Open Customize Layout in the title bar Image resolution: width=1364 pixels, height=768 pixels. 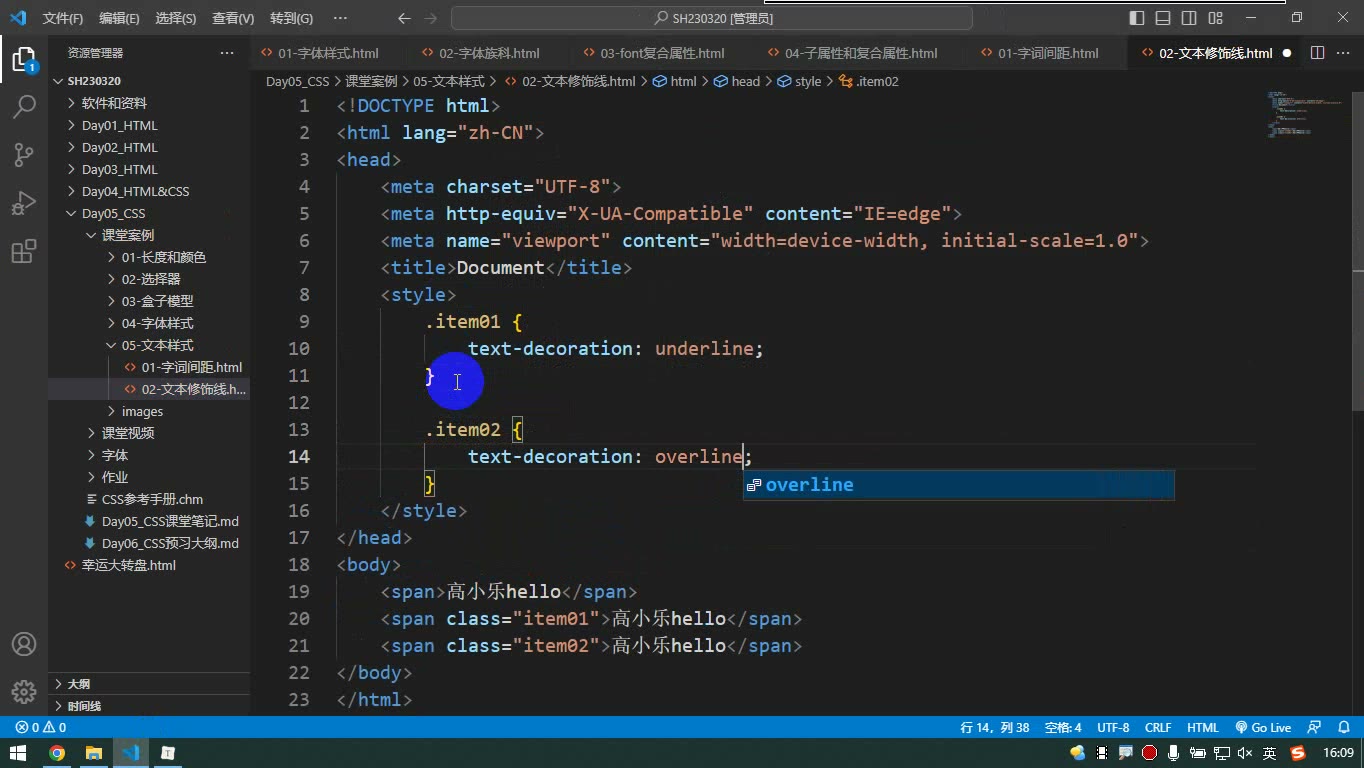pyautogui.click(x=1215, y=18)
